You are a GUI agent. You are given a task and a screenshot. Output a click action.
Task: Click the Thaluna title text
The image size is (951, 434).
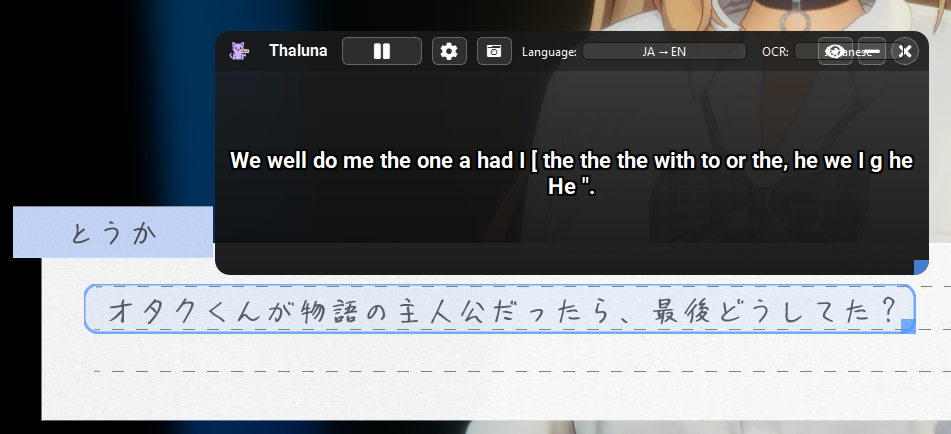298,51
